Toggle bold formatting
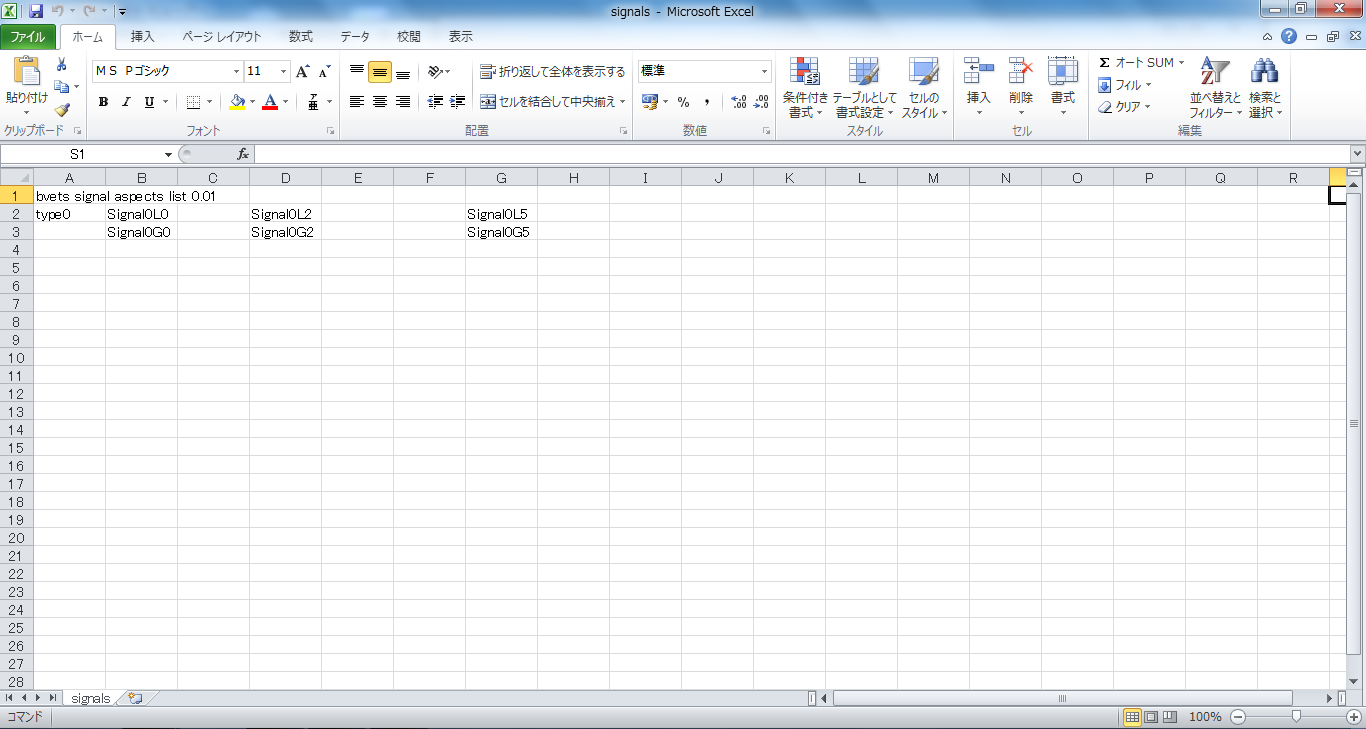Viewport: 1366px width, 729px height. tap(103, 102)
